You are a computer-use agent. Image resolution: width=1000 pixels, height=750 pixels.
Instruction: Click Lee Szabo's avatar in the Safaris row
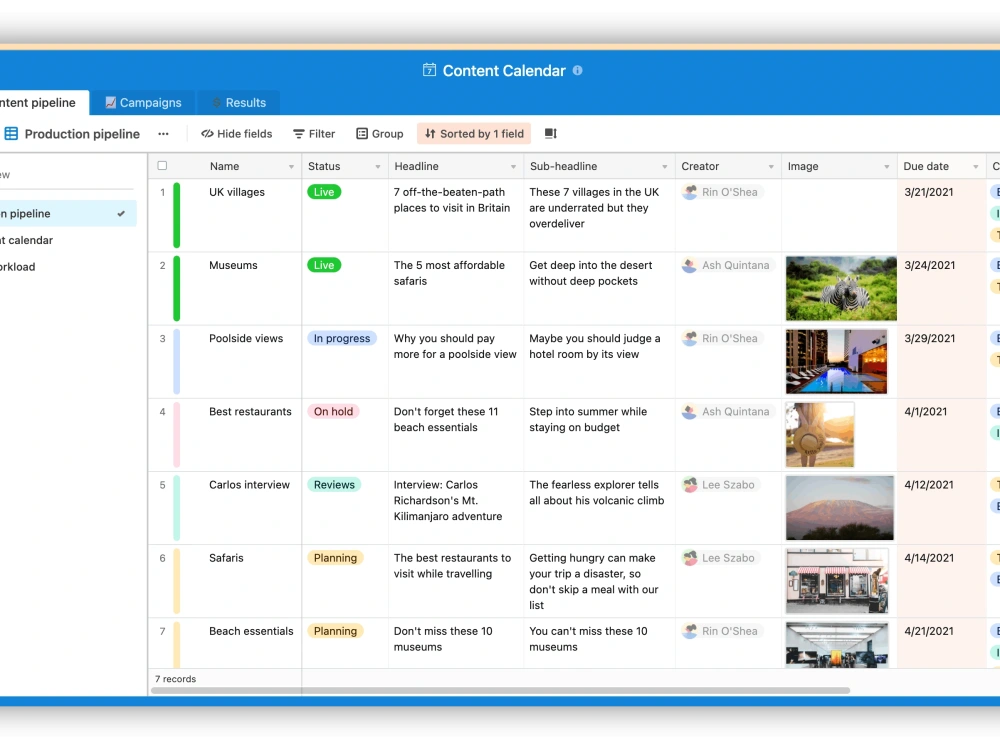pos(689,558)
